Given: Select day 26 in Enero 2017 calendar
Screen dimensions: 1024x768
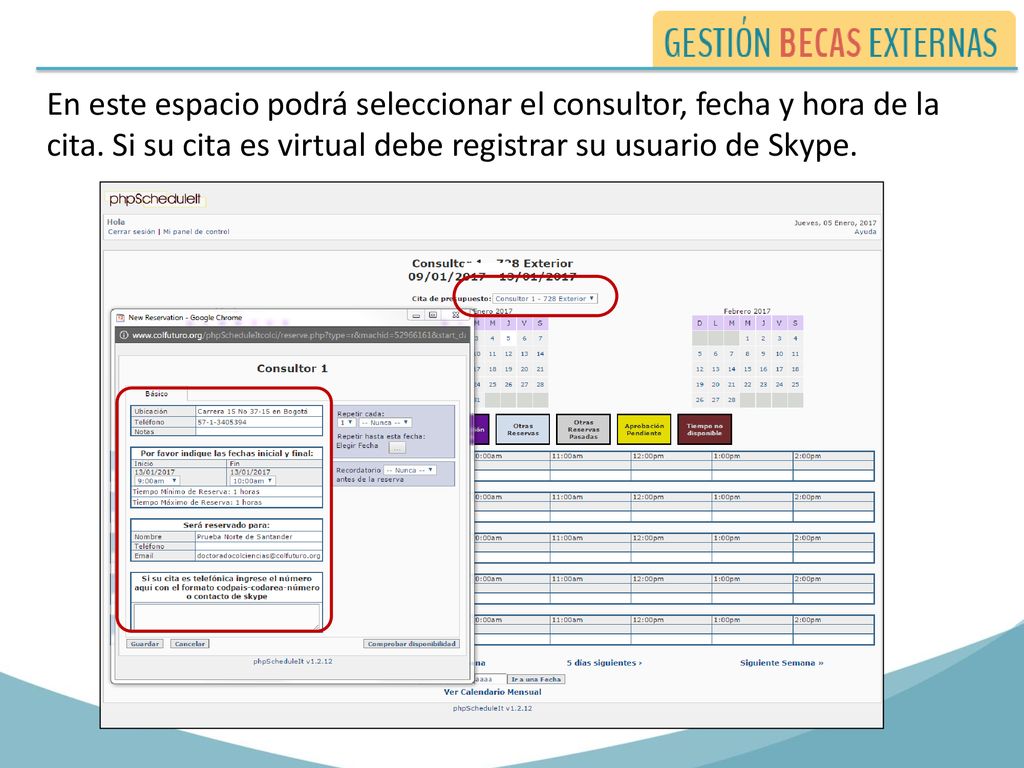Looking at the screenshot, I should (x=508, y=385).
